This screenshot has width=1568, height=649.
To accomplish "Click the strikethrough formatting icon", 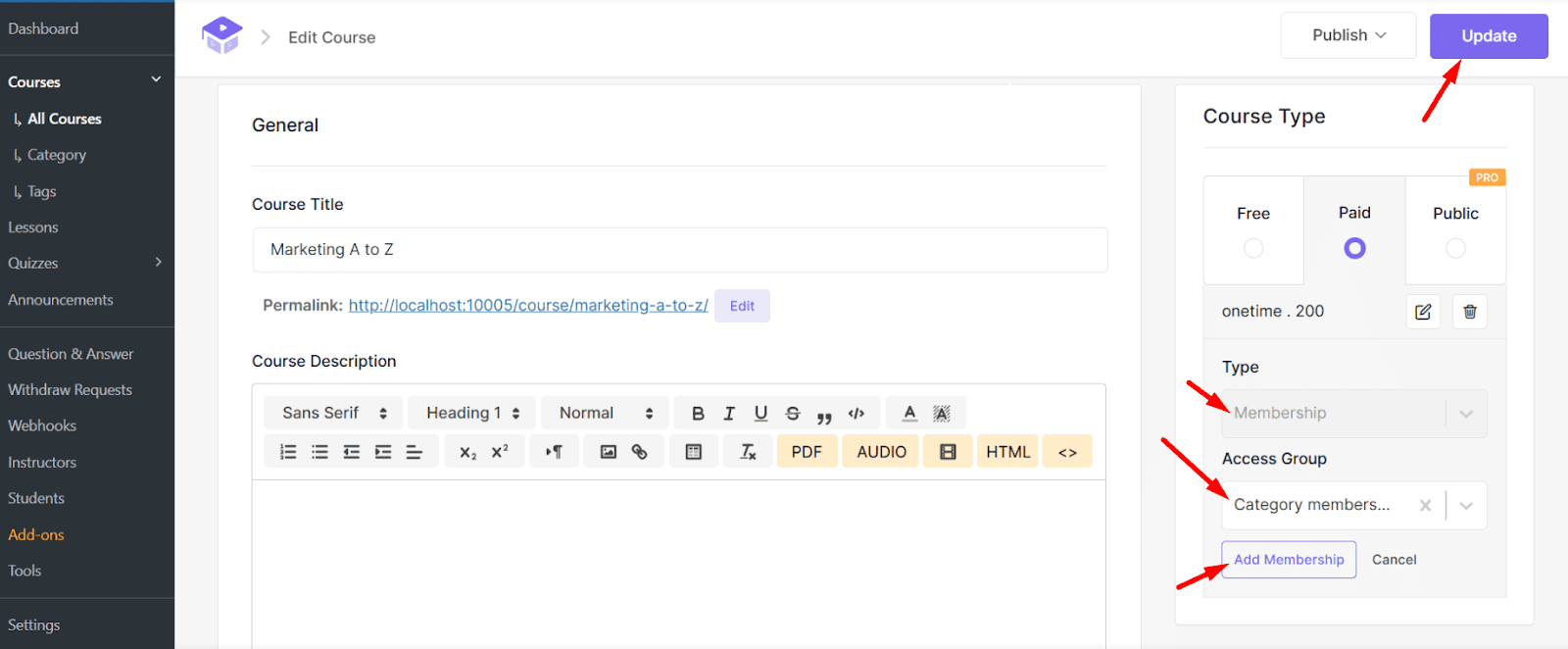I will pos(793,414).
